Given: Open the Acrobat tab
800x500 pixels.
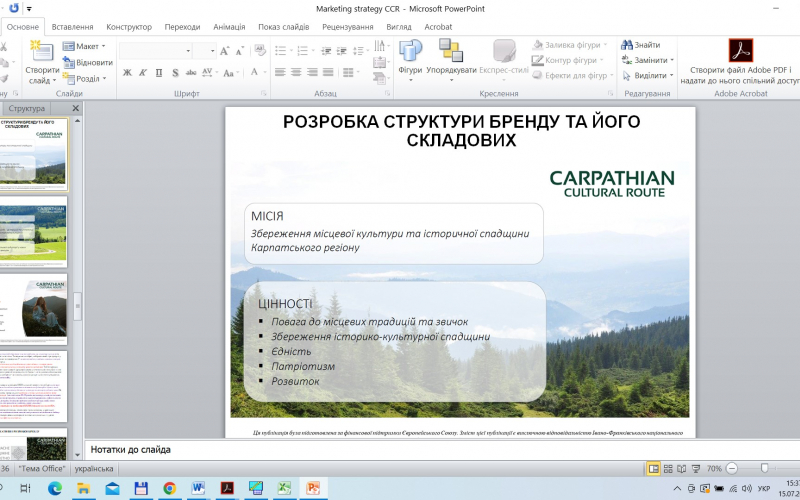Looking at the screenshot, I should coord(438,27).
